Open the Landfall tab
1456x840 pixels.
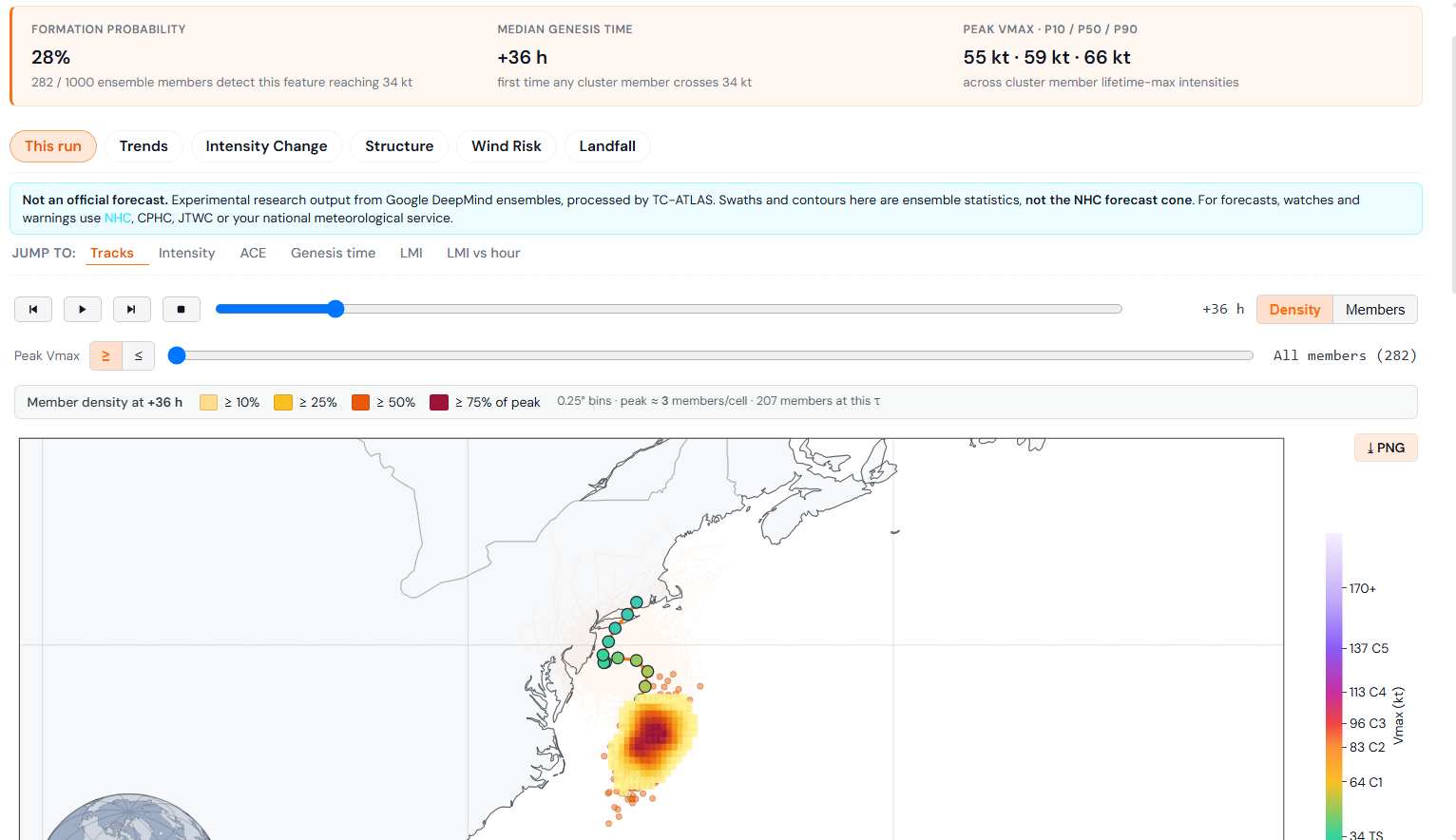607,146
